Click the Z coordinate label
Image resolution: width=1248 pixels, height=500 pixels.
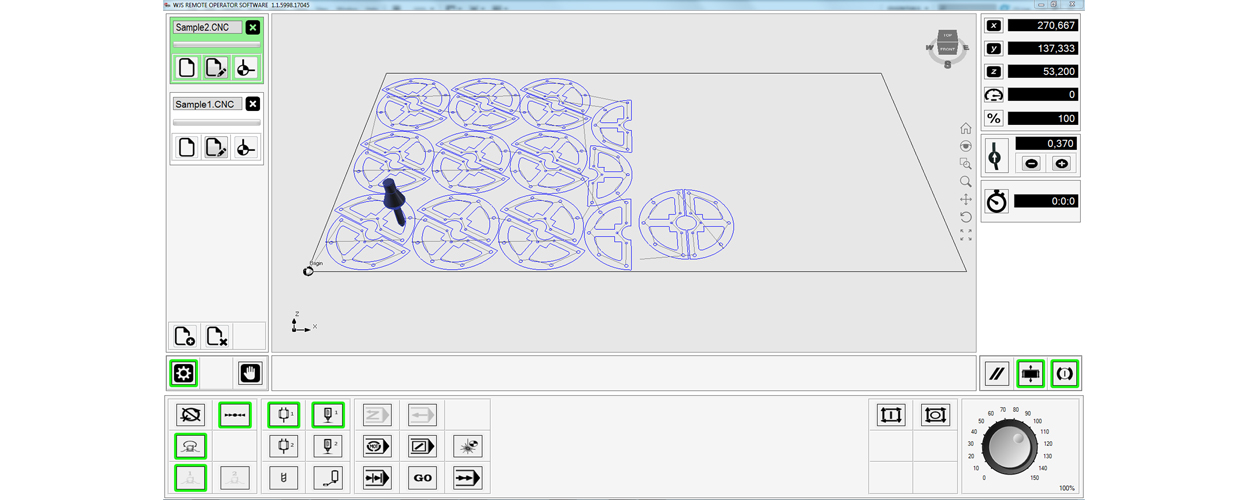[993, 72]
